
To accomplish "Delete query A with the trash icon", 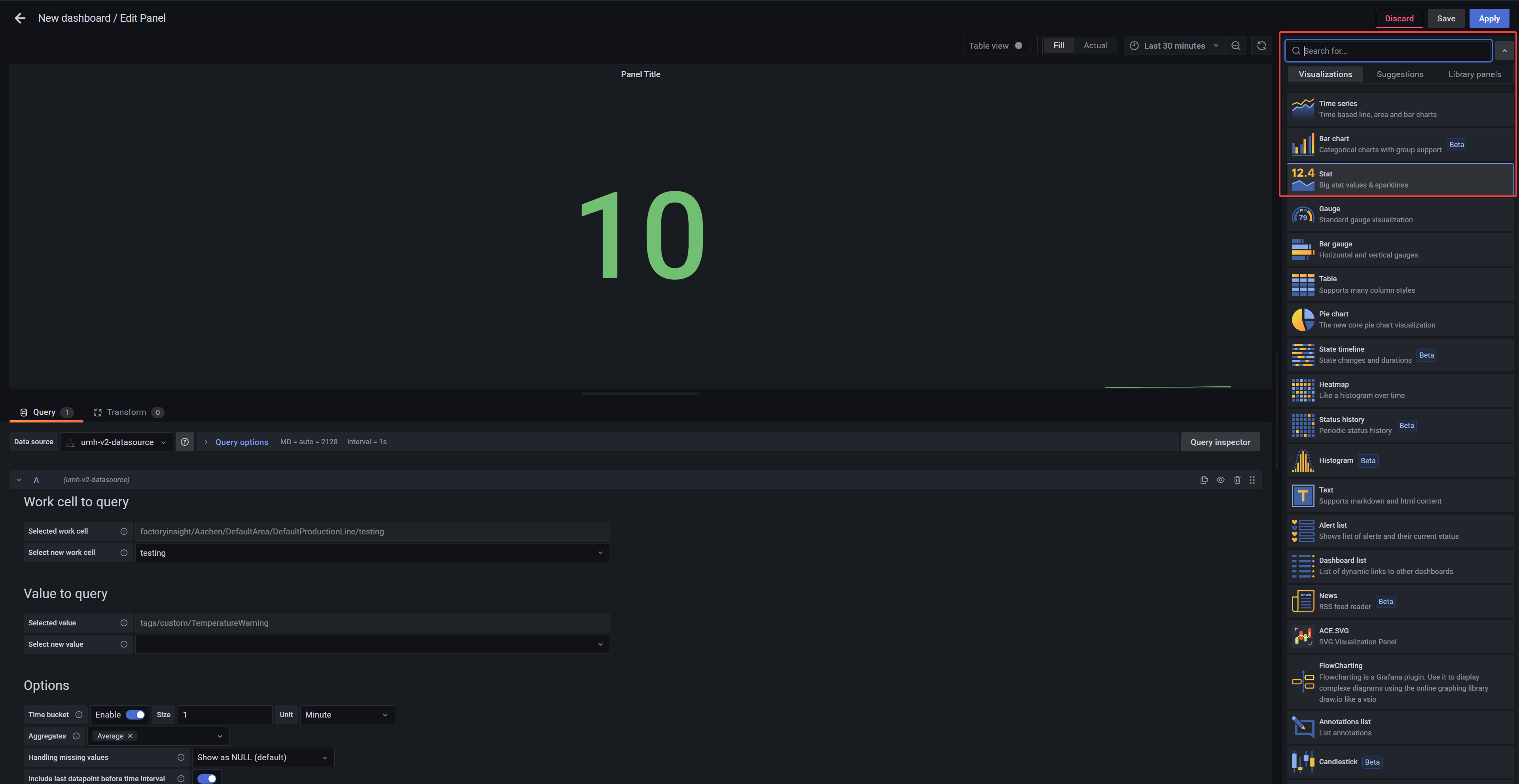I will (1237, 480).
